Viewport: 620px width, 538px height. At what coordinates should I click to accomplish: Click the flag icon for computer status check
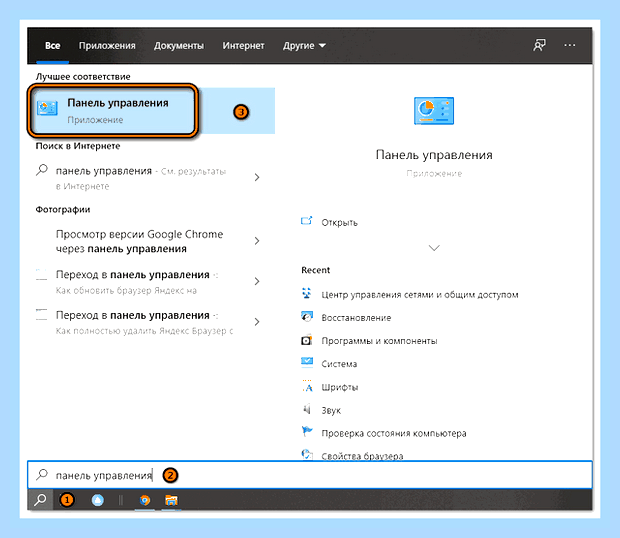coord(306,431)
